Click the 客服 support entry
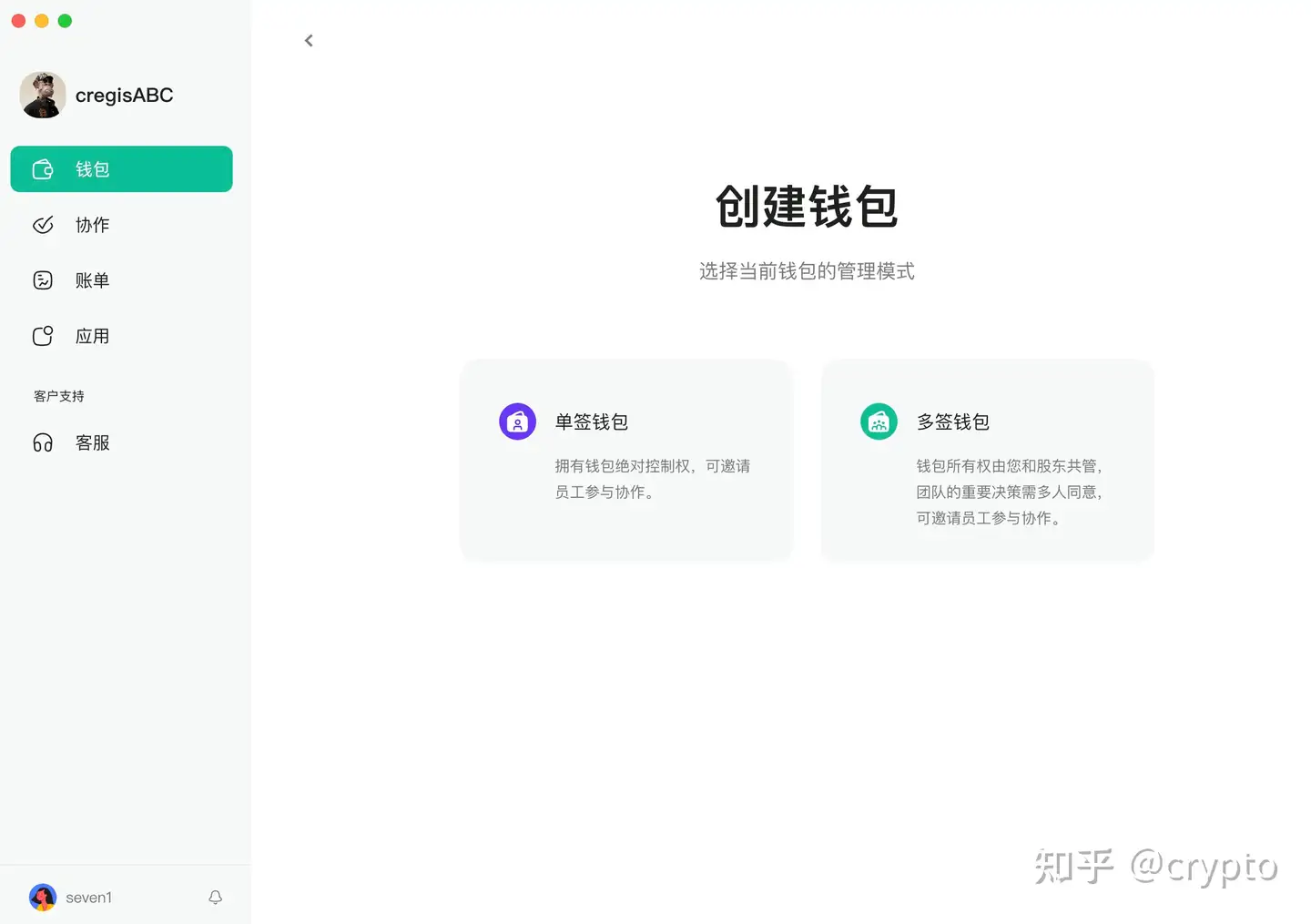Viewport: 1311px width, 924px height. [x=92, y=442]
